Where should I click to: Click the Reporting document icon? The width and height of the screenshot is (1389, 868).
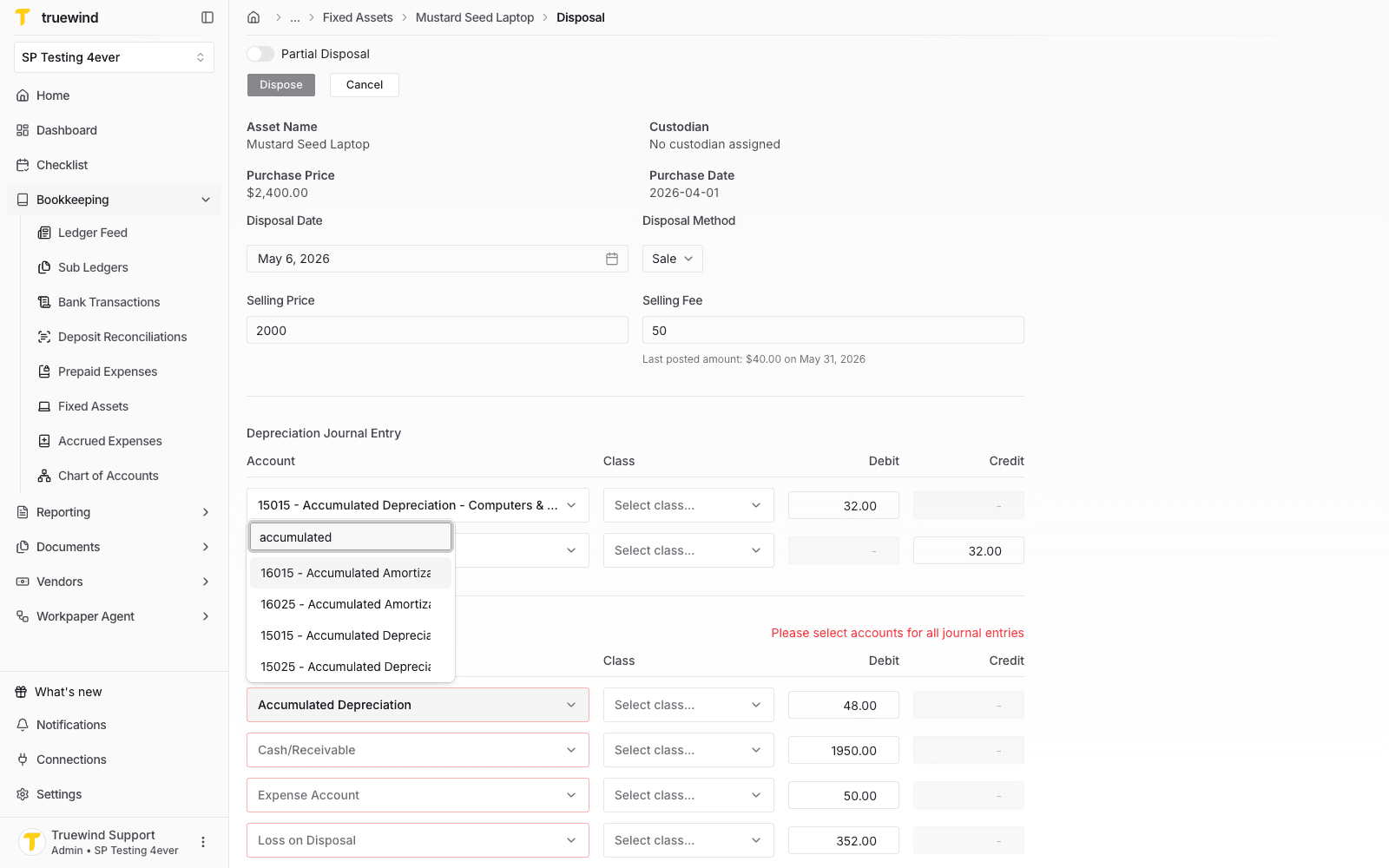tap(23, 512)
